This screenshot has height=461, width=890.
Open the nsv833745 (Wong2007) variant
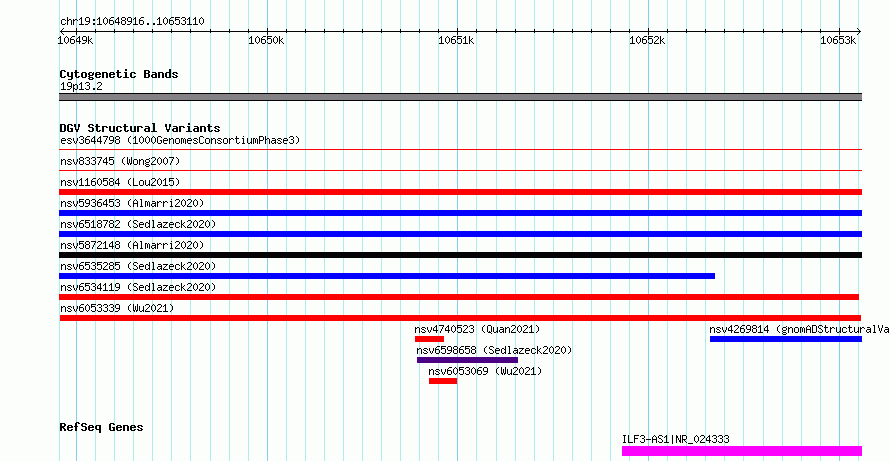120,161
